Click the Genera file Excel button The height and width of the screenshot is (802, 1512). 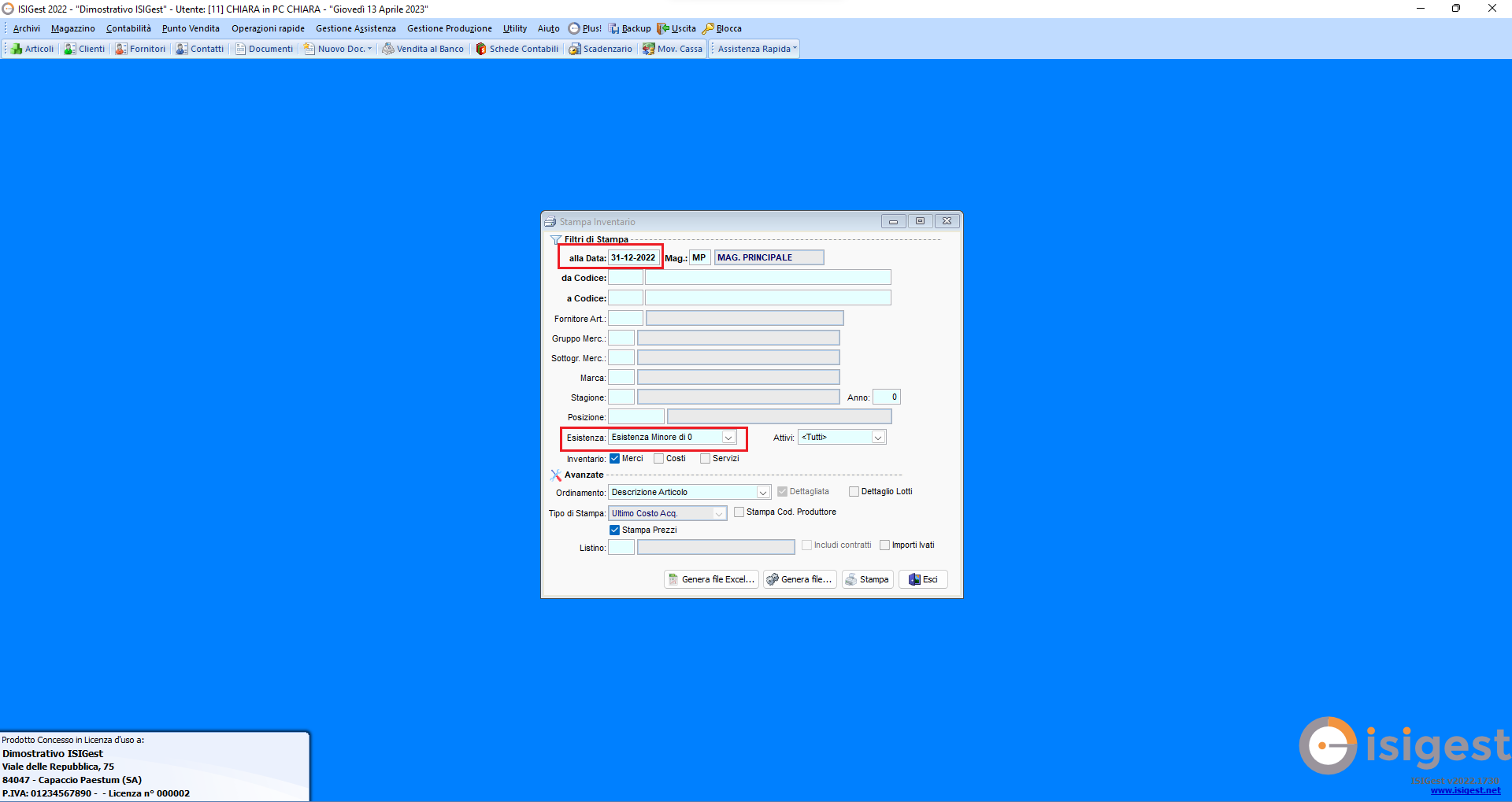[x=711, y=579]
